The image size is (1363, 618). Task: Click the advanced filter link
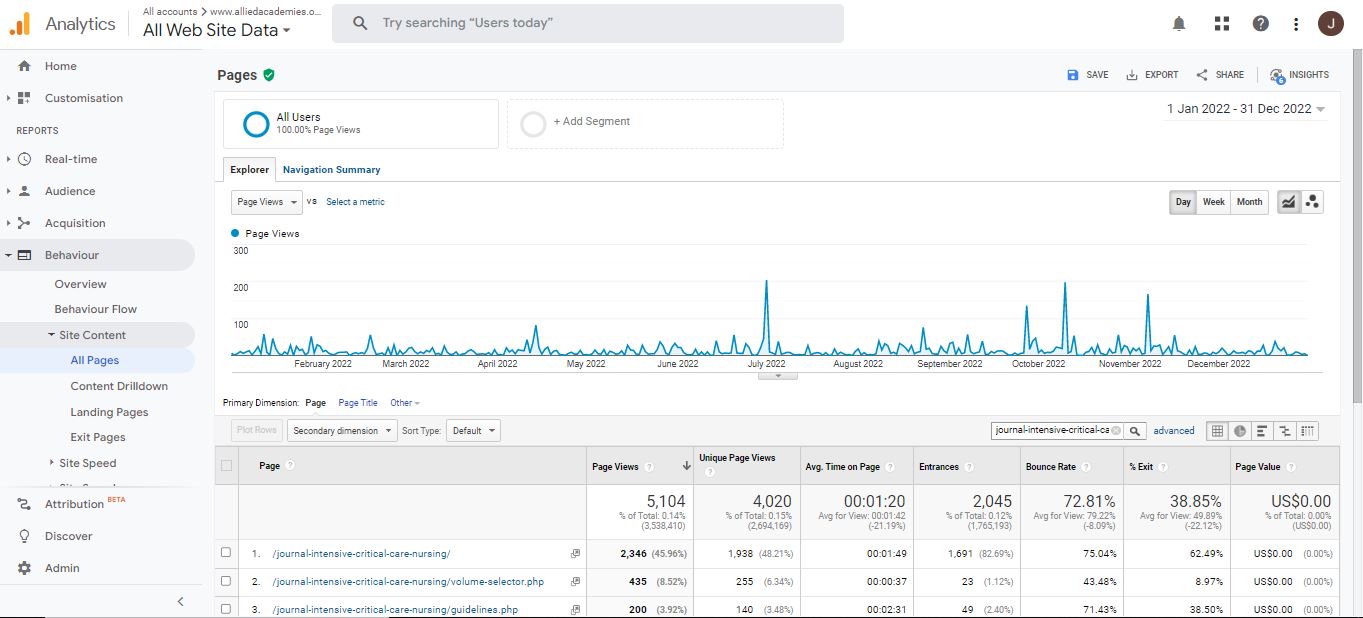(1173, 431)
